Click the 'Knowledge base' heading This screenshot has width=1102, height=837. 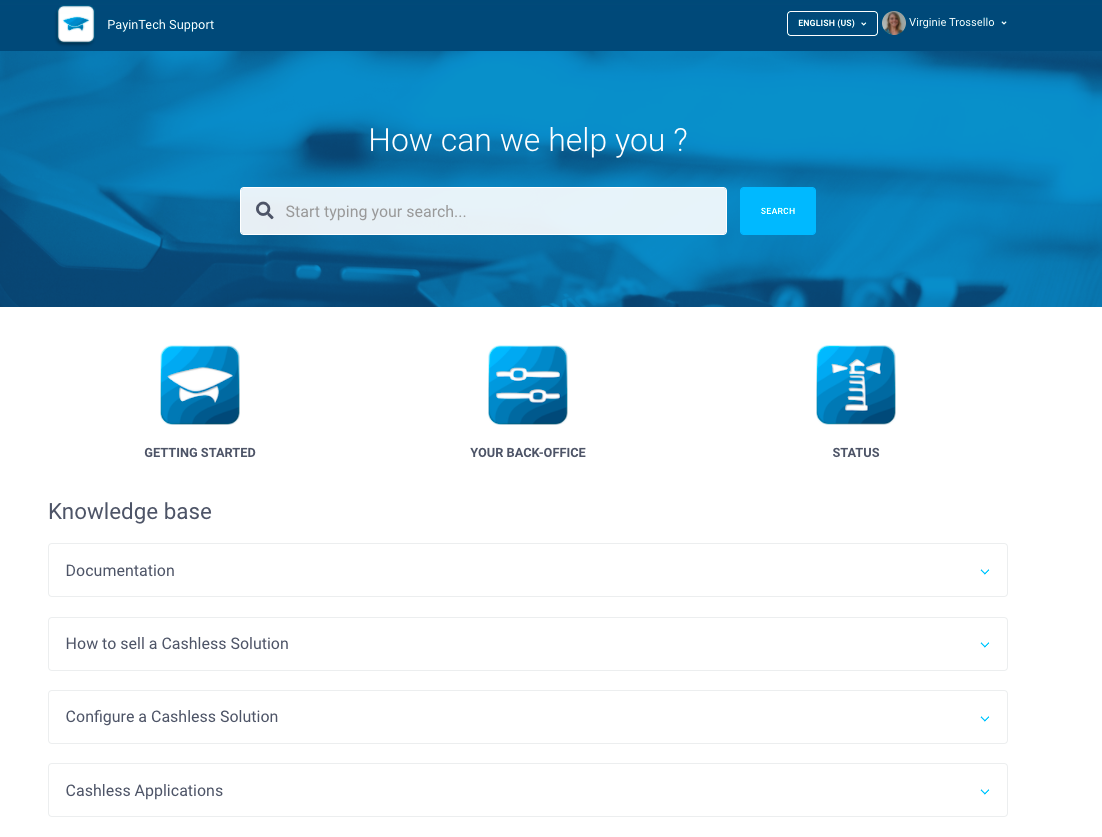(130, 512)
